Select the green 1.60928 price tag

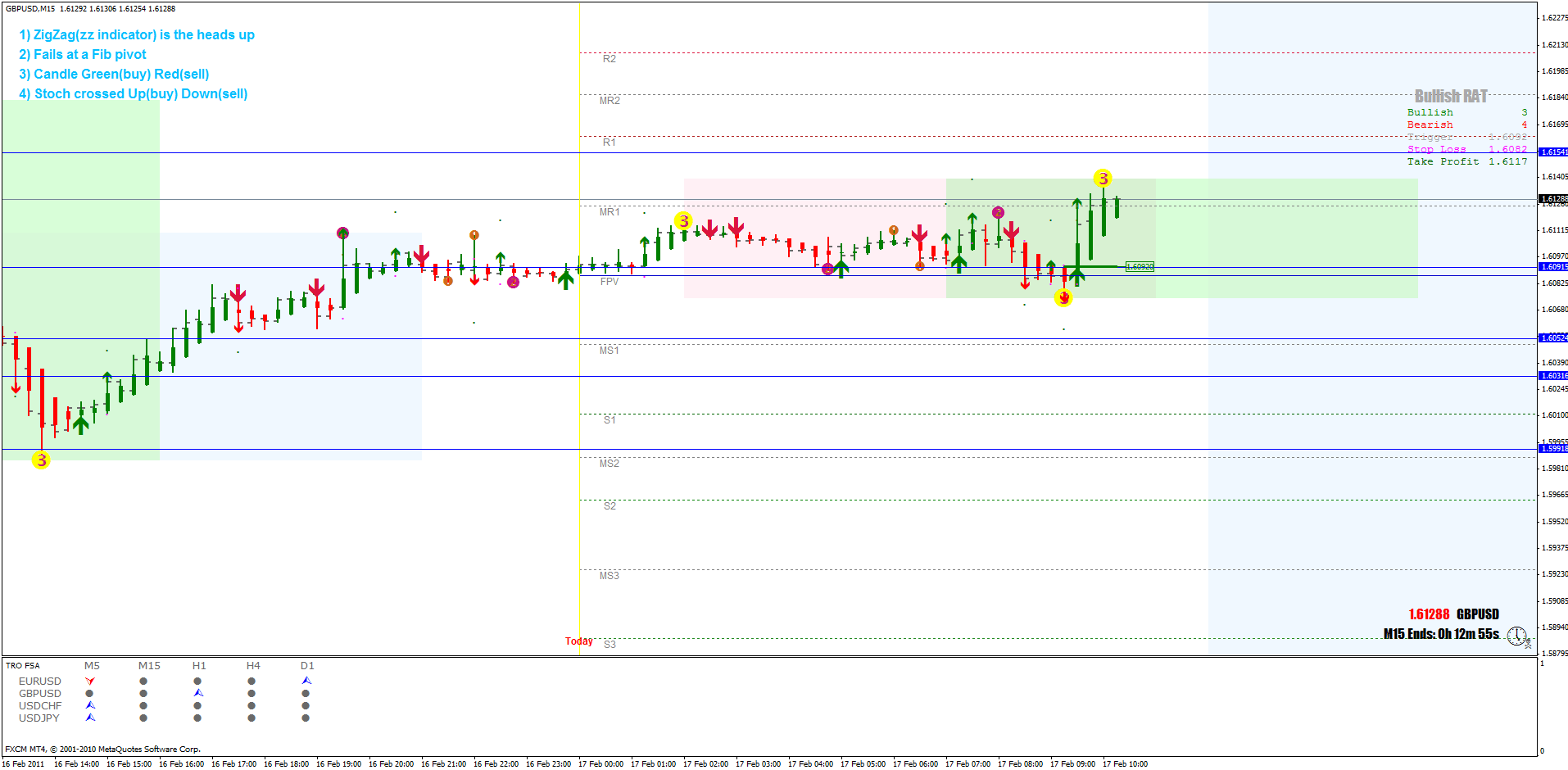(1140, 267)
